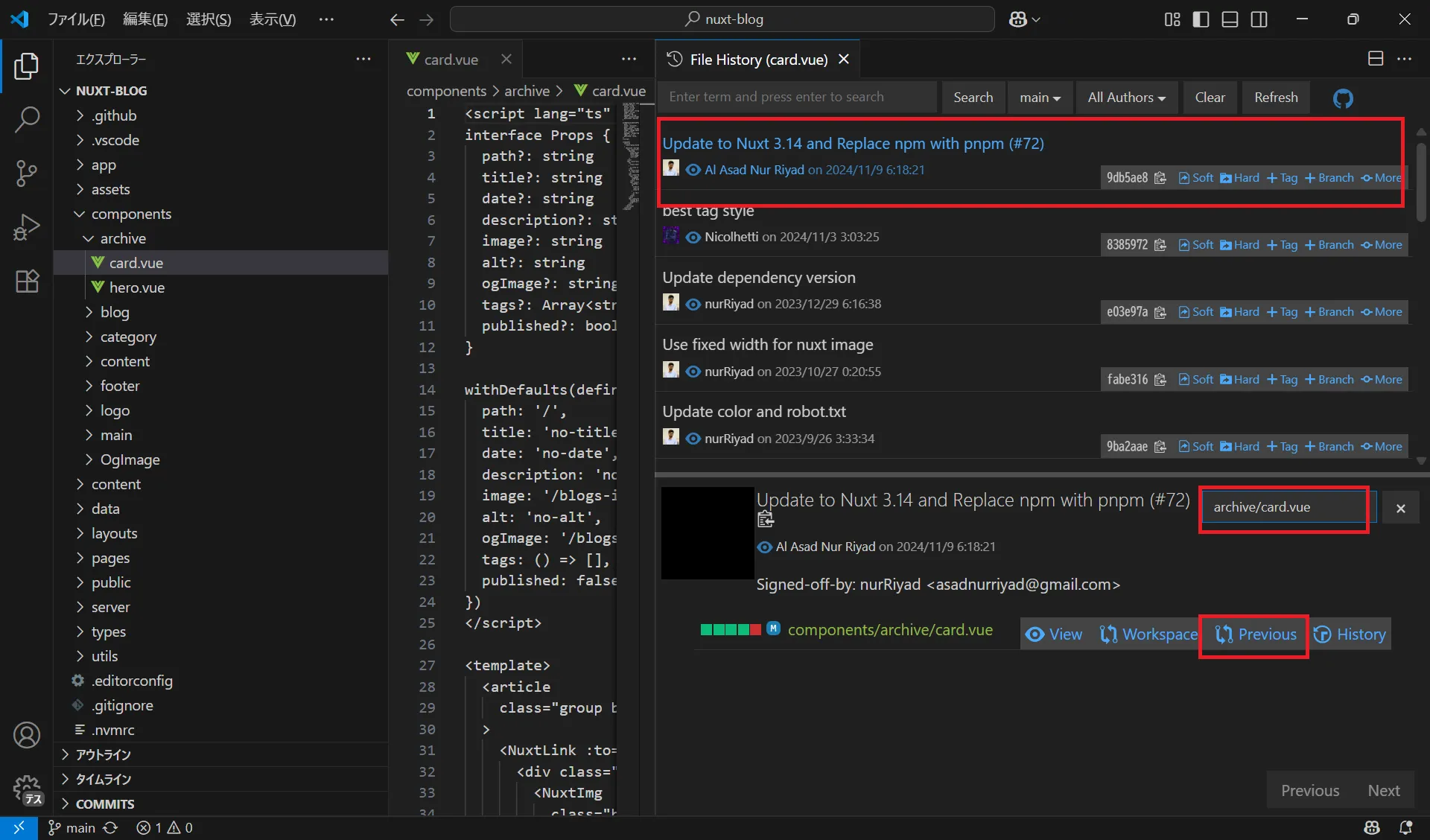Toggle primary side bar layout icon
Image resolution: width=1430 pixels, height=840 pixels.
tap(1201, 19)
